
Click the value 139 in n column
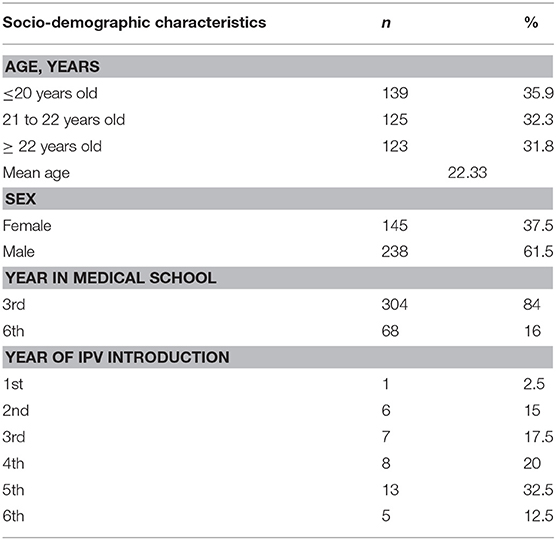tap(395, 93)
